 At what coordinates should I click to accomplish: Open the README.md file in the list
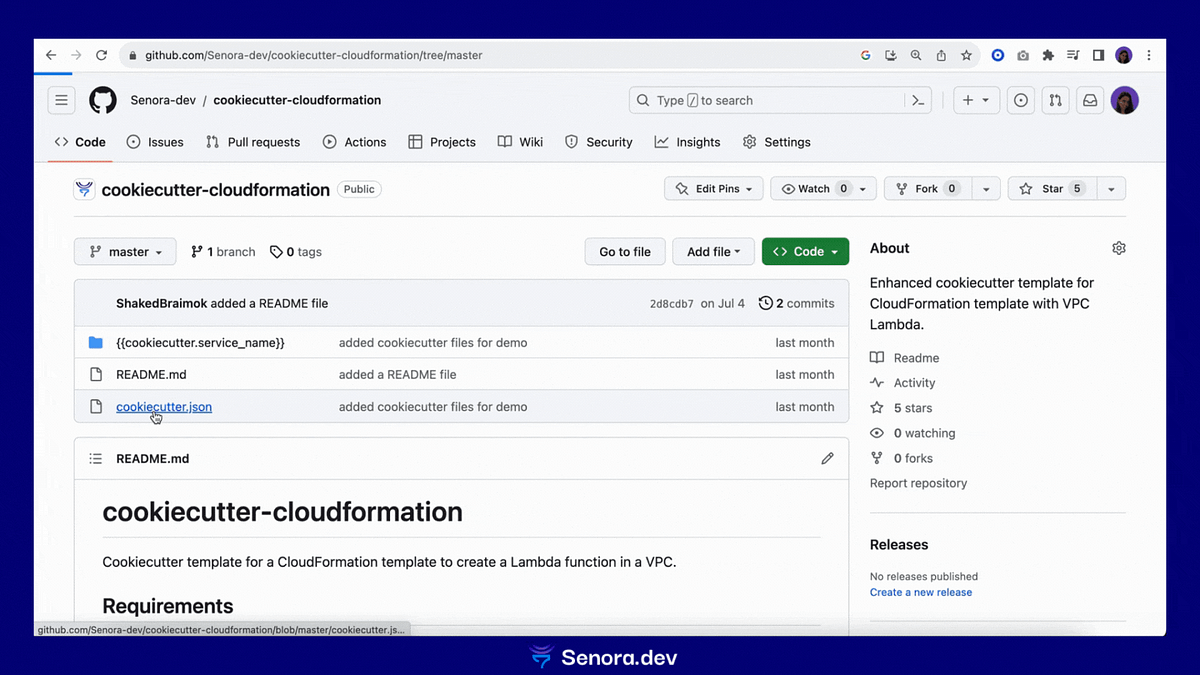pyautogui.click(x=151, y=375)
